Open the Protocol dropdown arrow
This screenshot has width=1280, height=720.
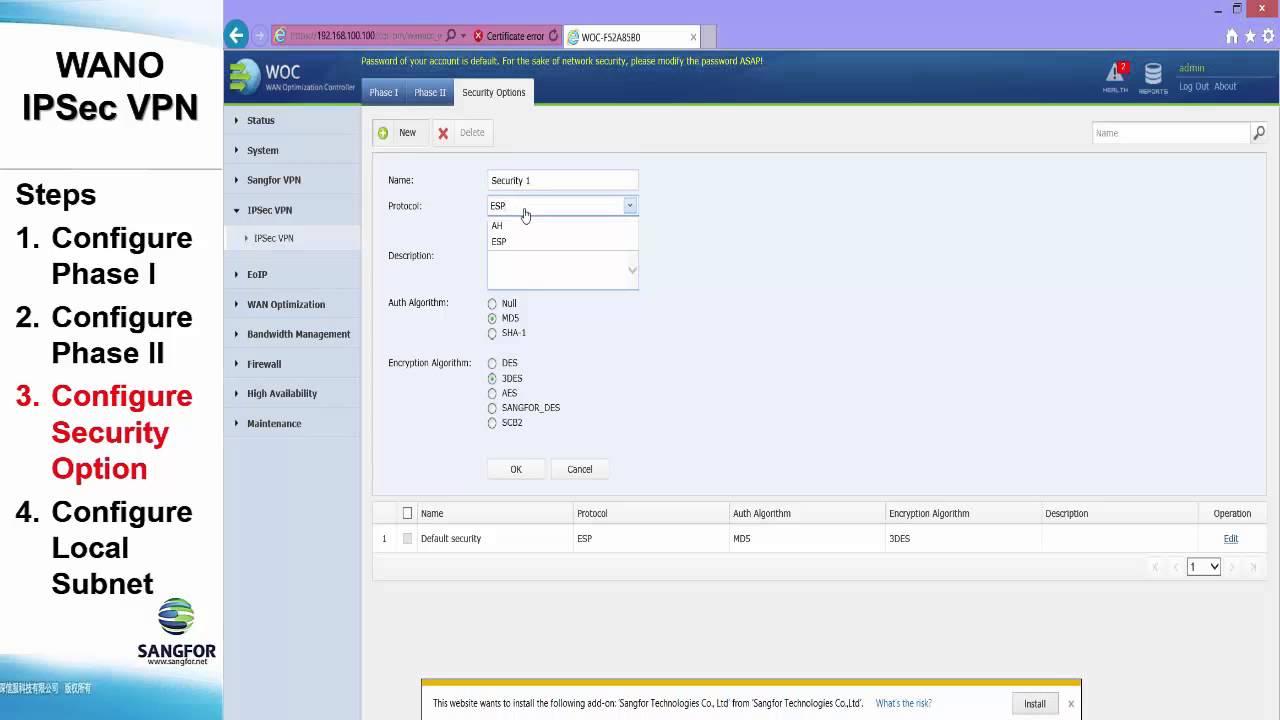tap(630, 205)
